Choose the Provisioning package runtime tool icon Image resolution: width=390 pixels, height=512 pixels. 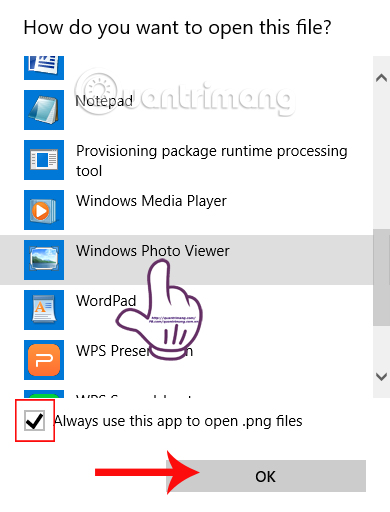coord(44,160)
